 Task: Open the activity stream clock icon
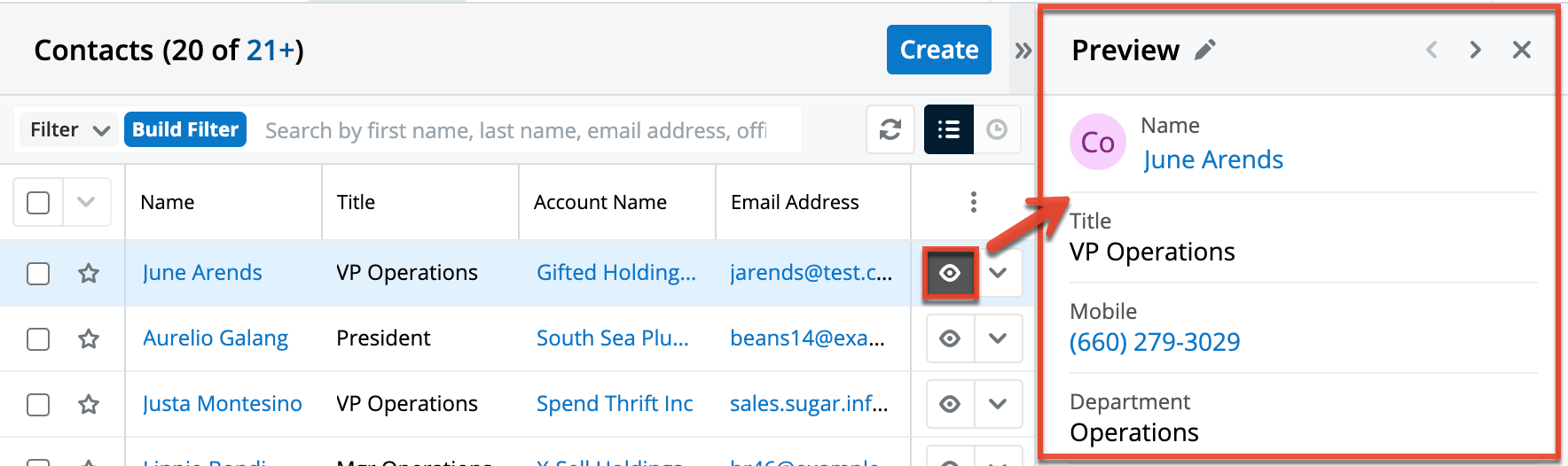997,130
